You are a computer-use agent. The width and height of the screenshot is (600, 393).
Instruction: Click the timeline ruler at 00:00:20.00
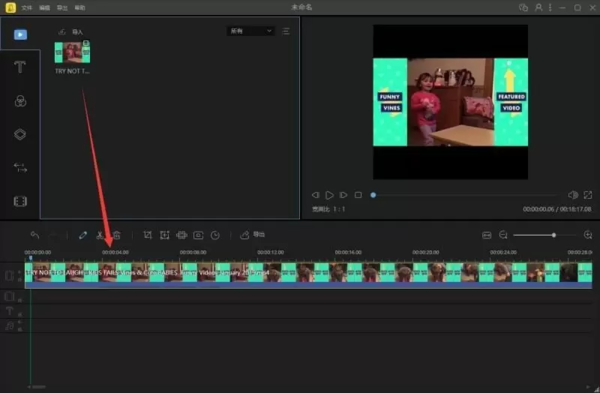coord(426,252)
